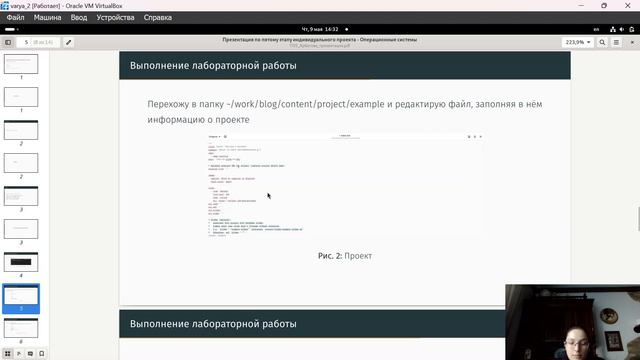Click the embedded project file screenshot figure
The height and width of the screenshot is (360, 640).
(345, 186)
